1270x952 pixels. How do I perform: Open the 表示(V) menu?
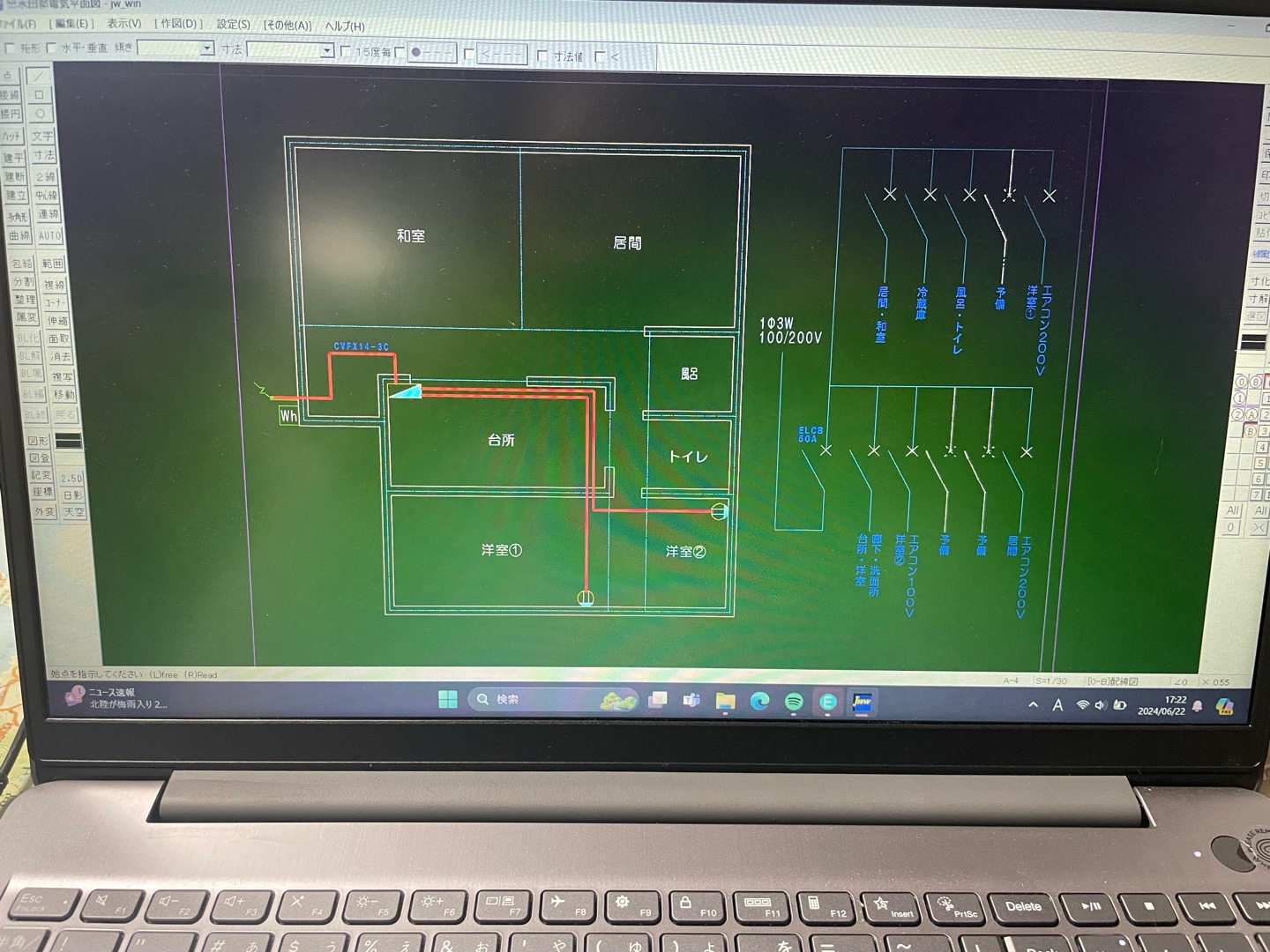tap(123, 24)
